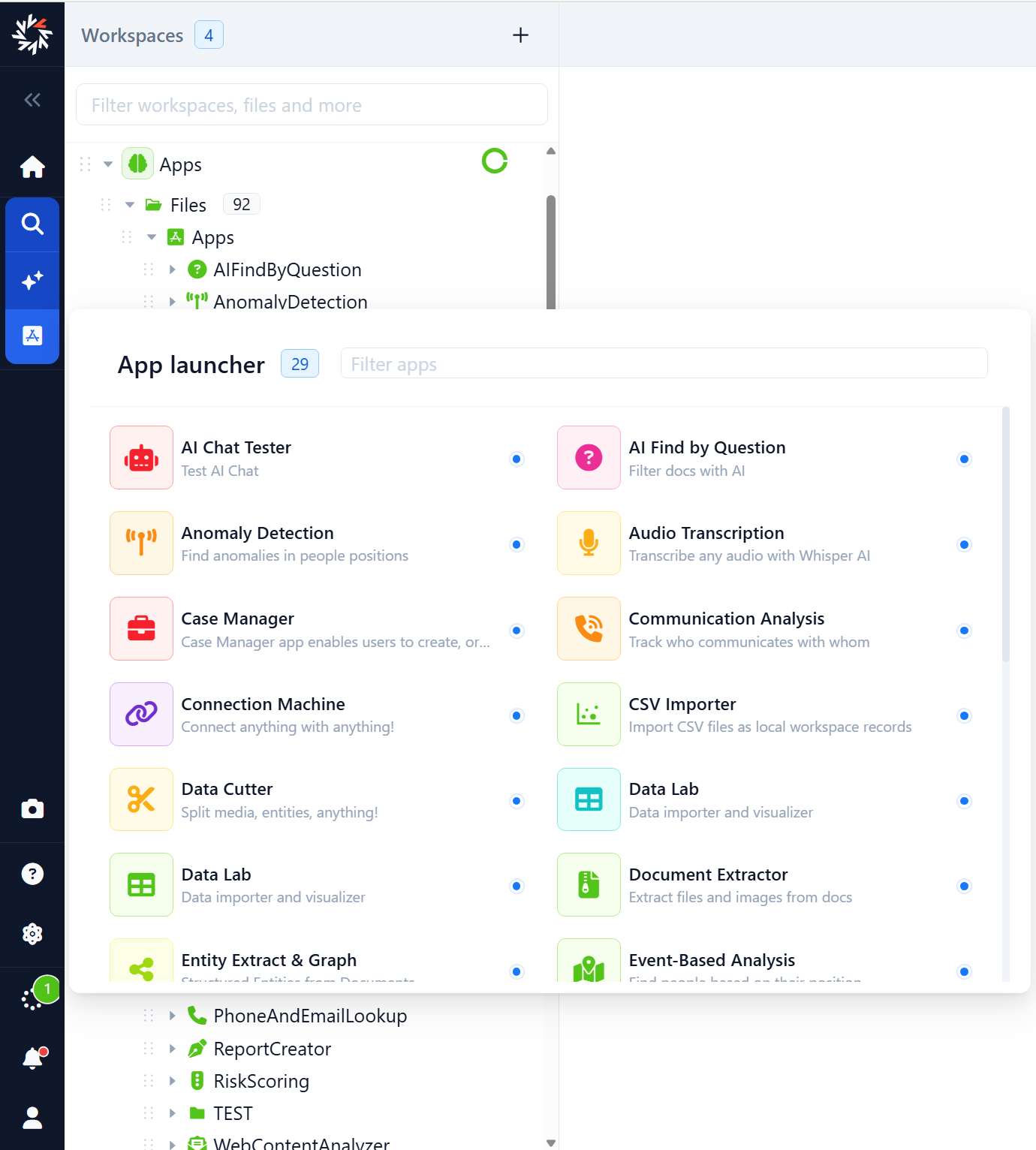Open the AI Chat Tester robot icon
The image size is (1036, 1150).
point(141,458)
